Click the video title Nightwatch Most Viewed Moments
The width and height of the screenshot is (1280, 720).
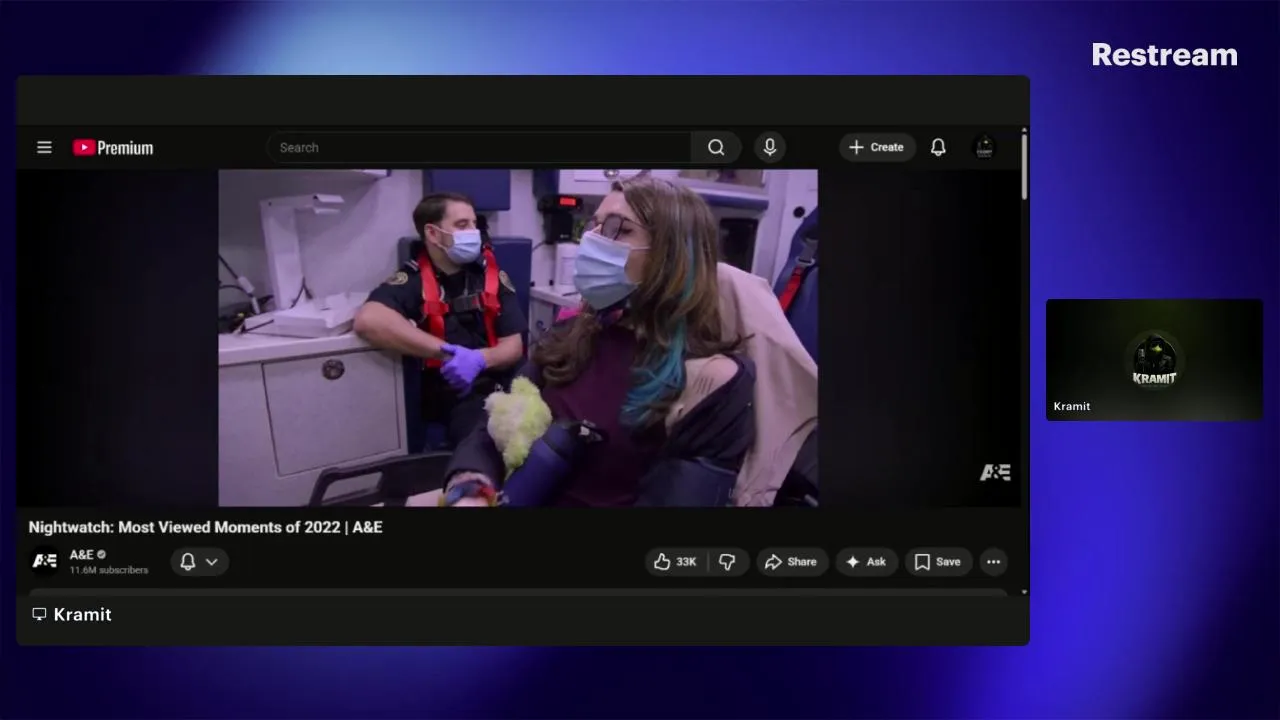click(x=205, y=527)
